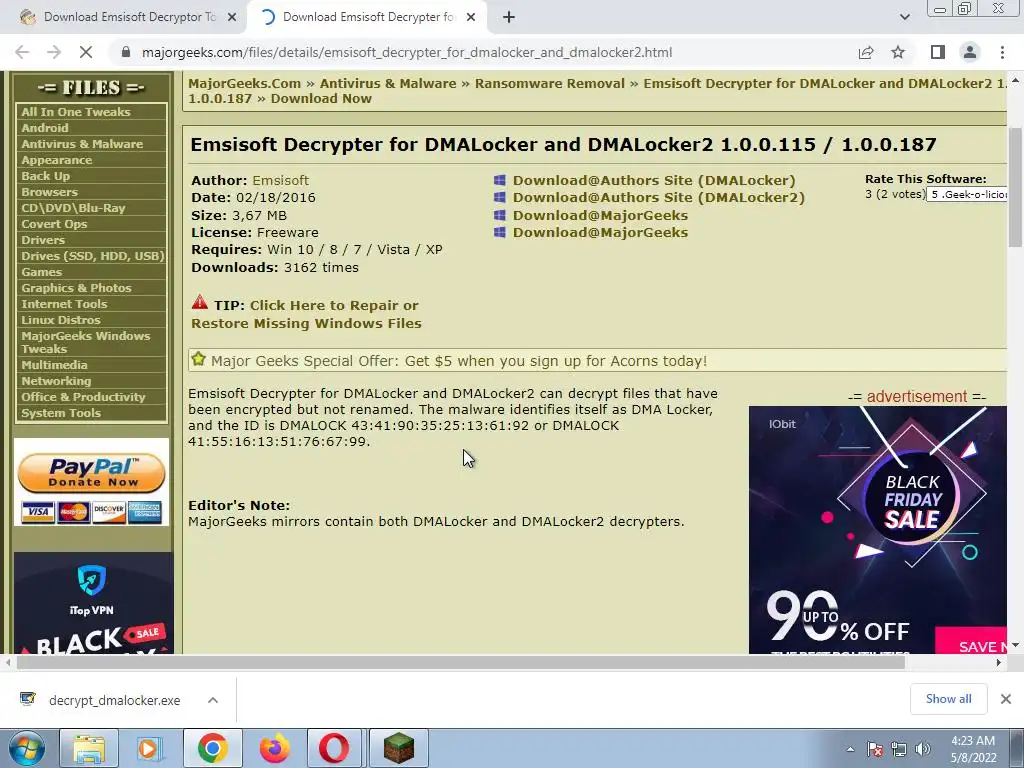Click Repair or Restore Missing Windows Files tip
This screenshot has width=1024, height=768.
pos(306,314)
